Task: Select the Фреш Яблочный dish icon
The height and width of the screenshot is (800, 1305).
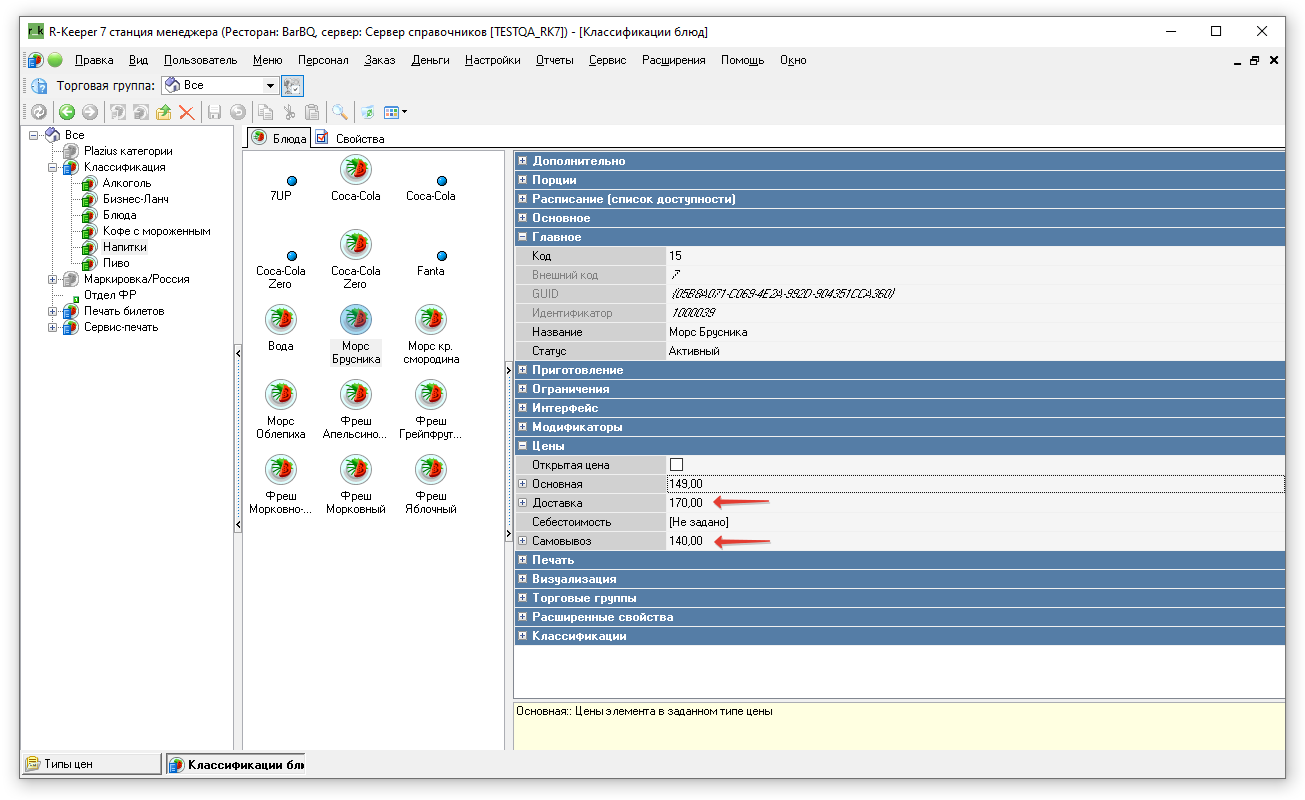Action: coord(431,470)
